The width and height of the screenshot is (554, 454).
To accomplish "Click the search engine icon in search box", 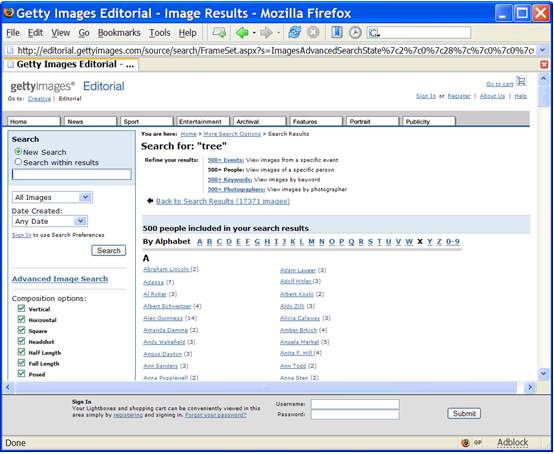I will click(x=374, y=33).
